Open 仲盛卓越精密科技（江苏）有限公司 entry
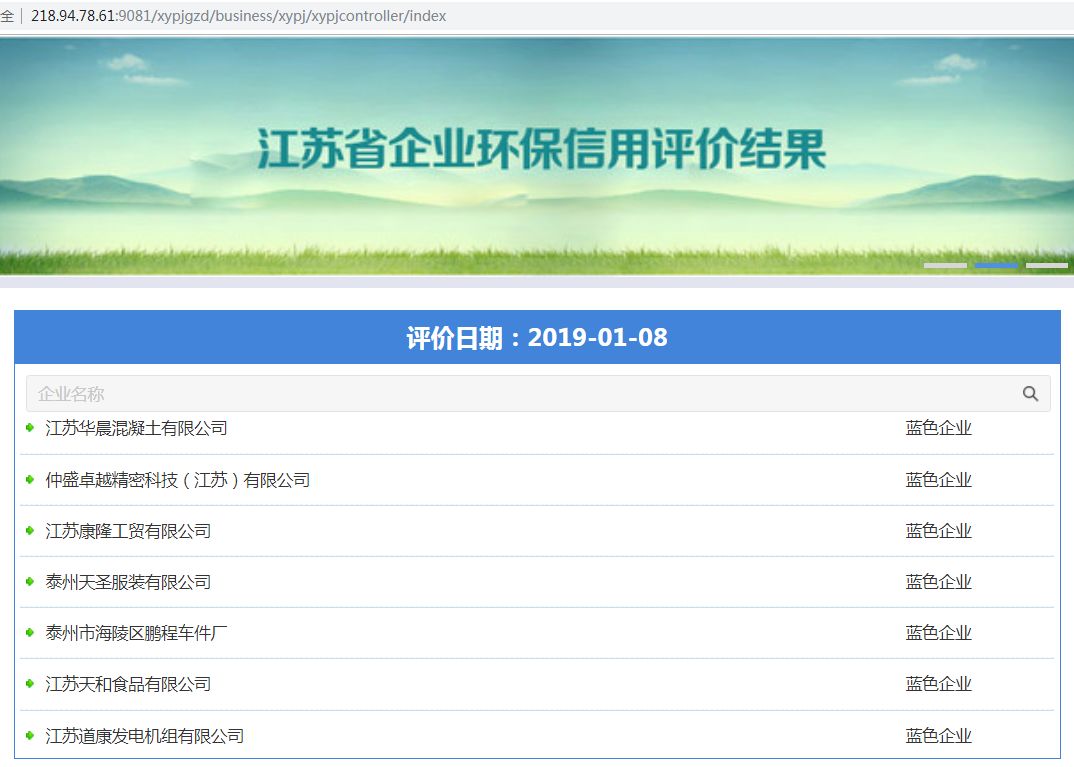This screenshot has width=1074, height=767. tap(178, 480)
